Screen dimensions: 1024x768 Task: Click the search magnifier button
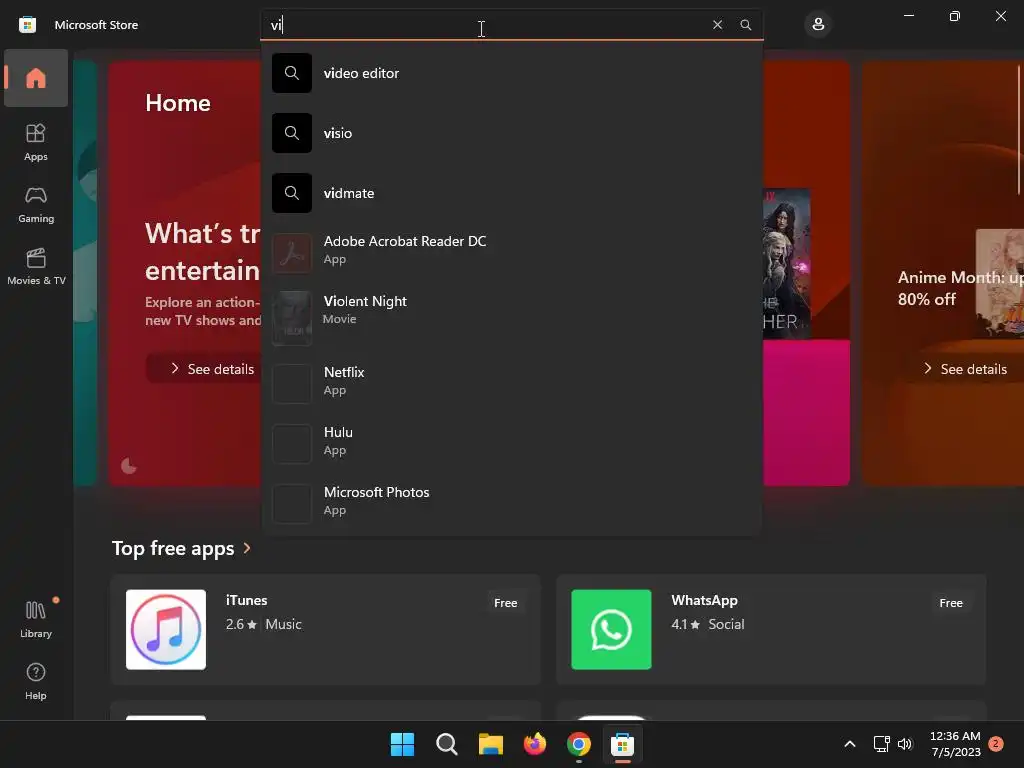pyautogui.click(x=746, y=25)
